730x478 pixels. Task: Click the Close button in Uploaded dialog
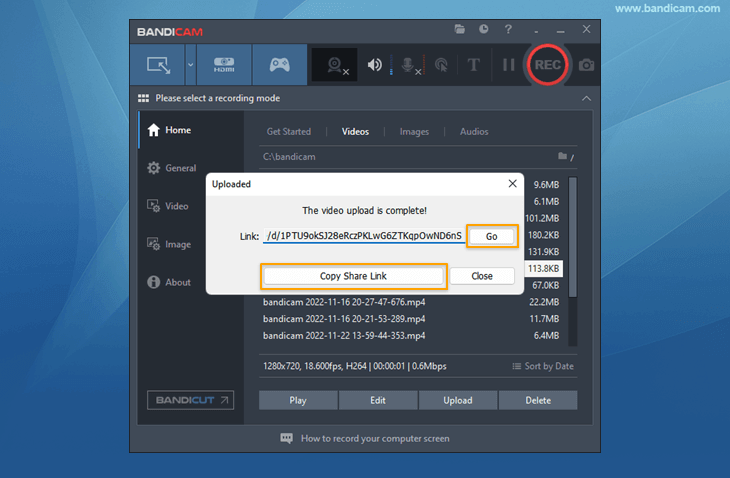[x=482, y=276]
